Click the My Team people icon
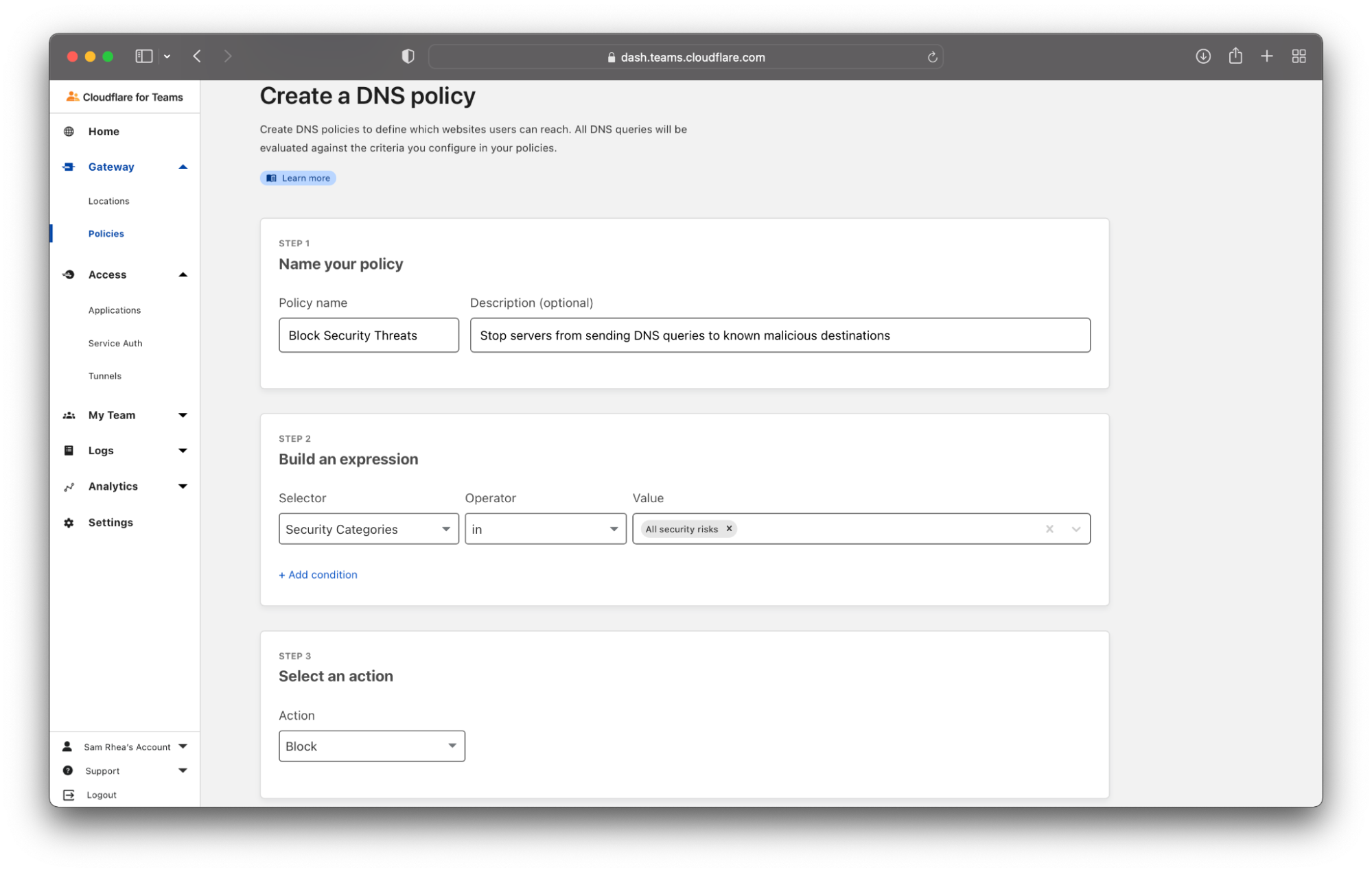1372x872 pixels. click(x=69, y=415)
